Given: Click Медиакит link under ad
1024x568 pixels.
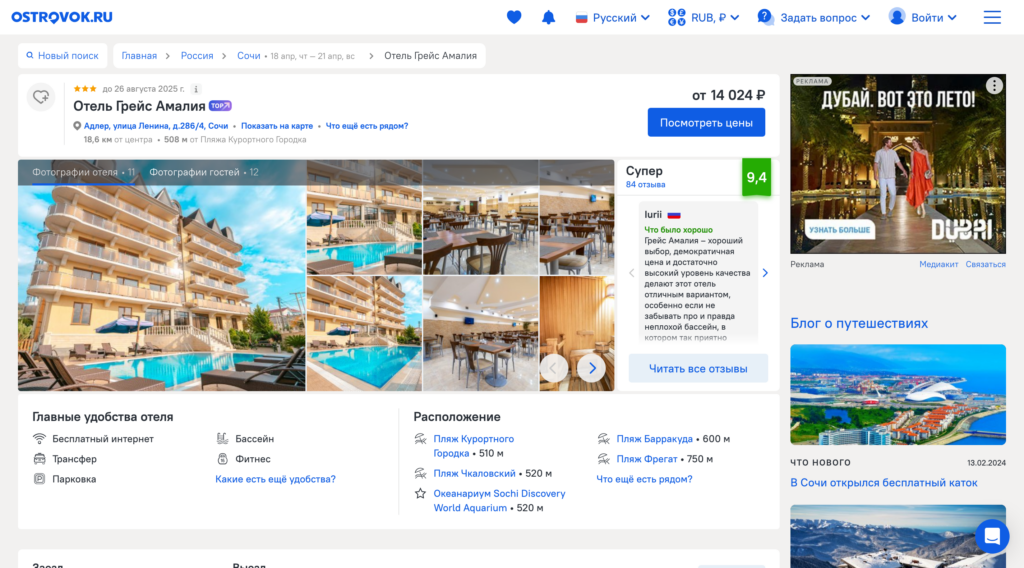Looking at the screenshot, I should coord(938,264).
